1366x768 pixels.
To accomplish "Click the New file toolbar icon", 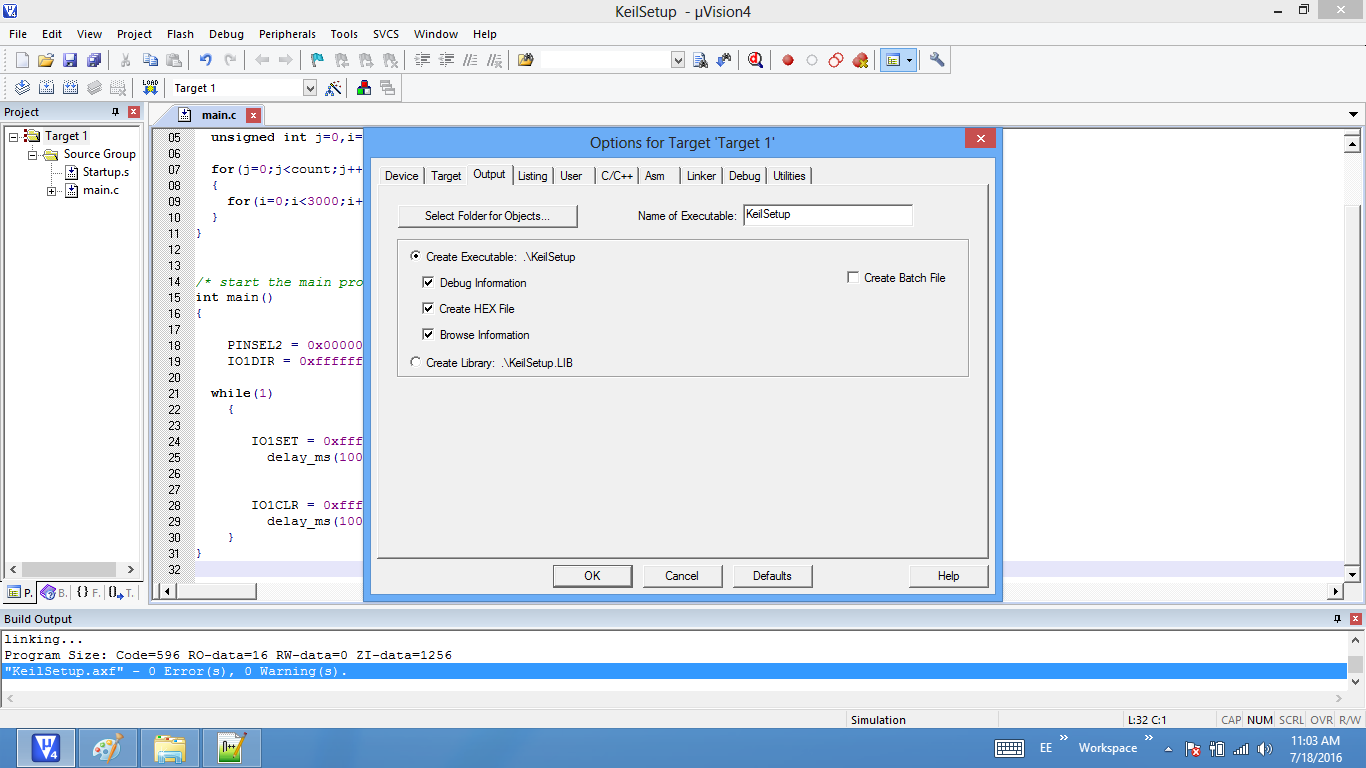I will tap(22, 60).
